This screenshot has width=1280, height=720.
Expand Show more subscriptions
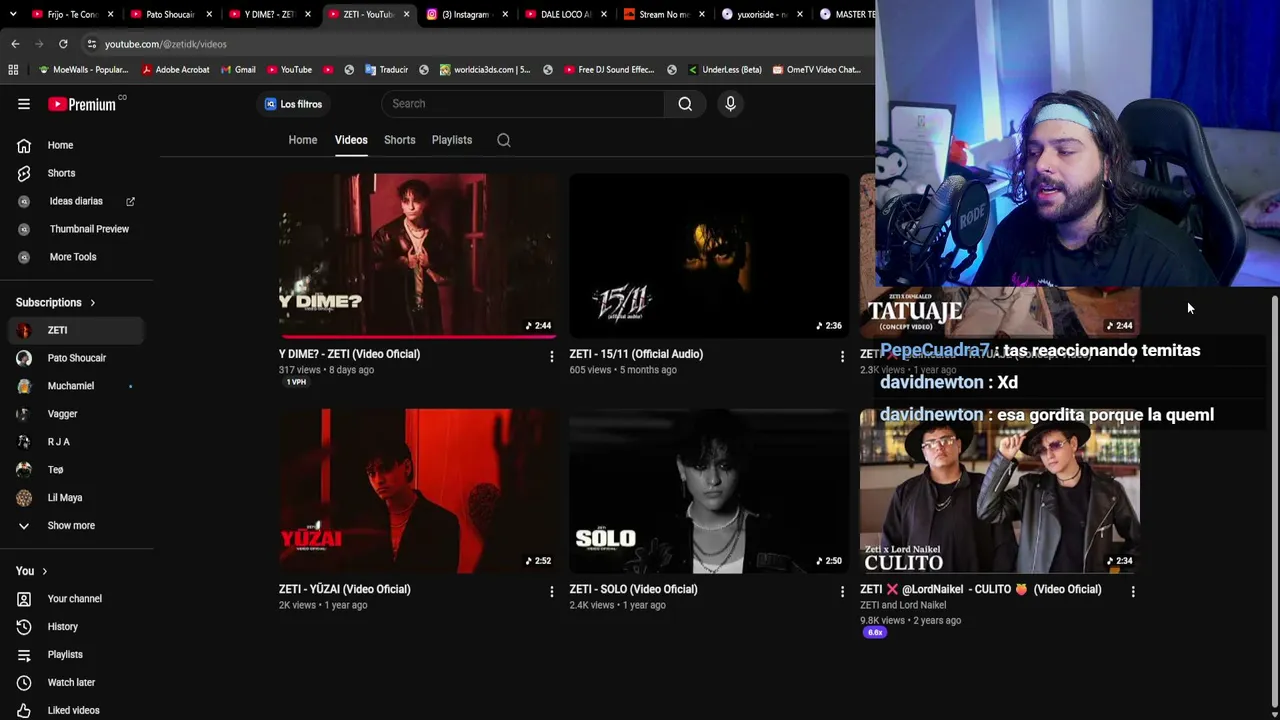77,526
